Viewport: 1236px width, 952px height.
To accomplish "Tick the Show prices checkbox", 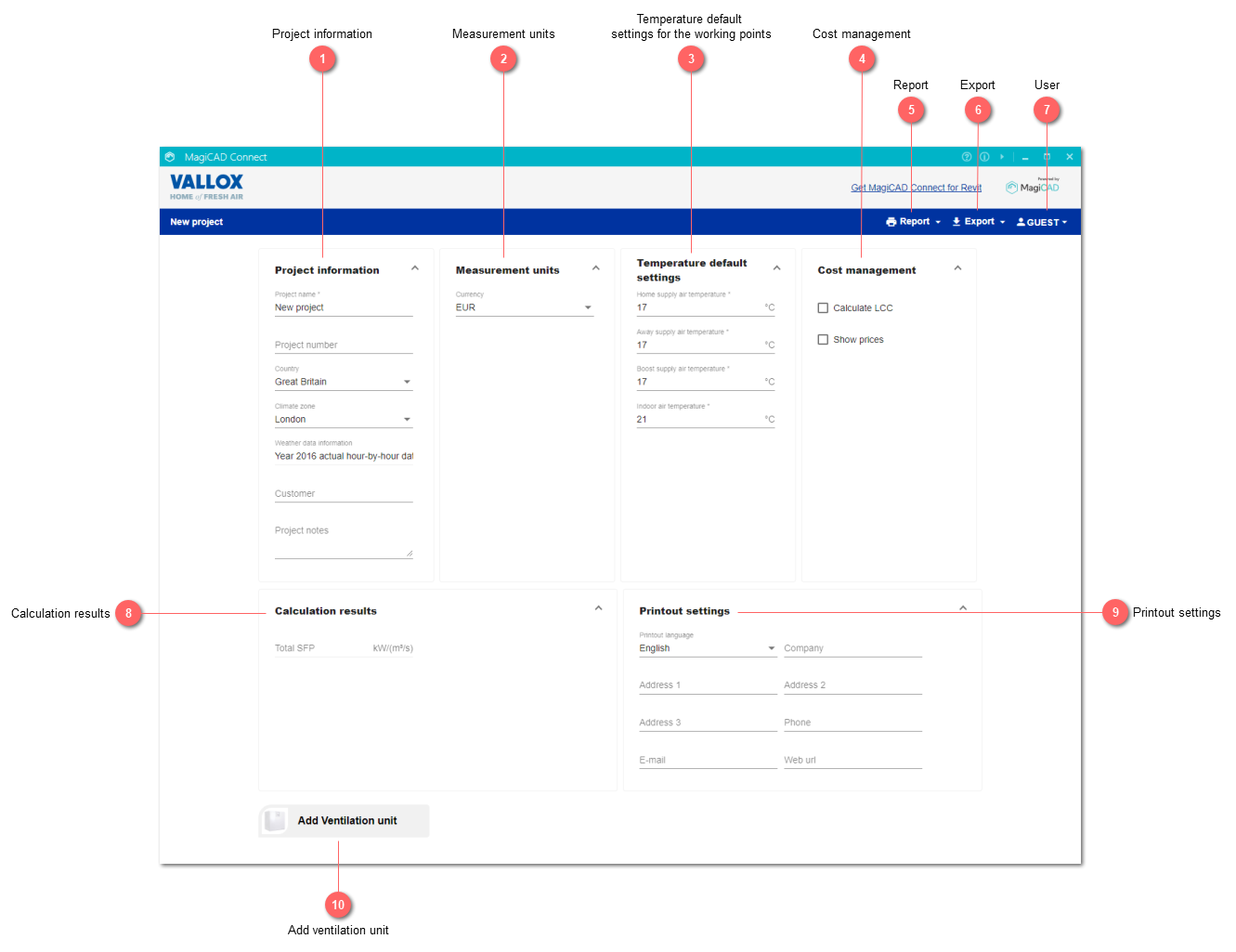I will [823, 340].
